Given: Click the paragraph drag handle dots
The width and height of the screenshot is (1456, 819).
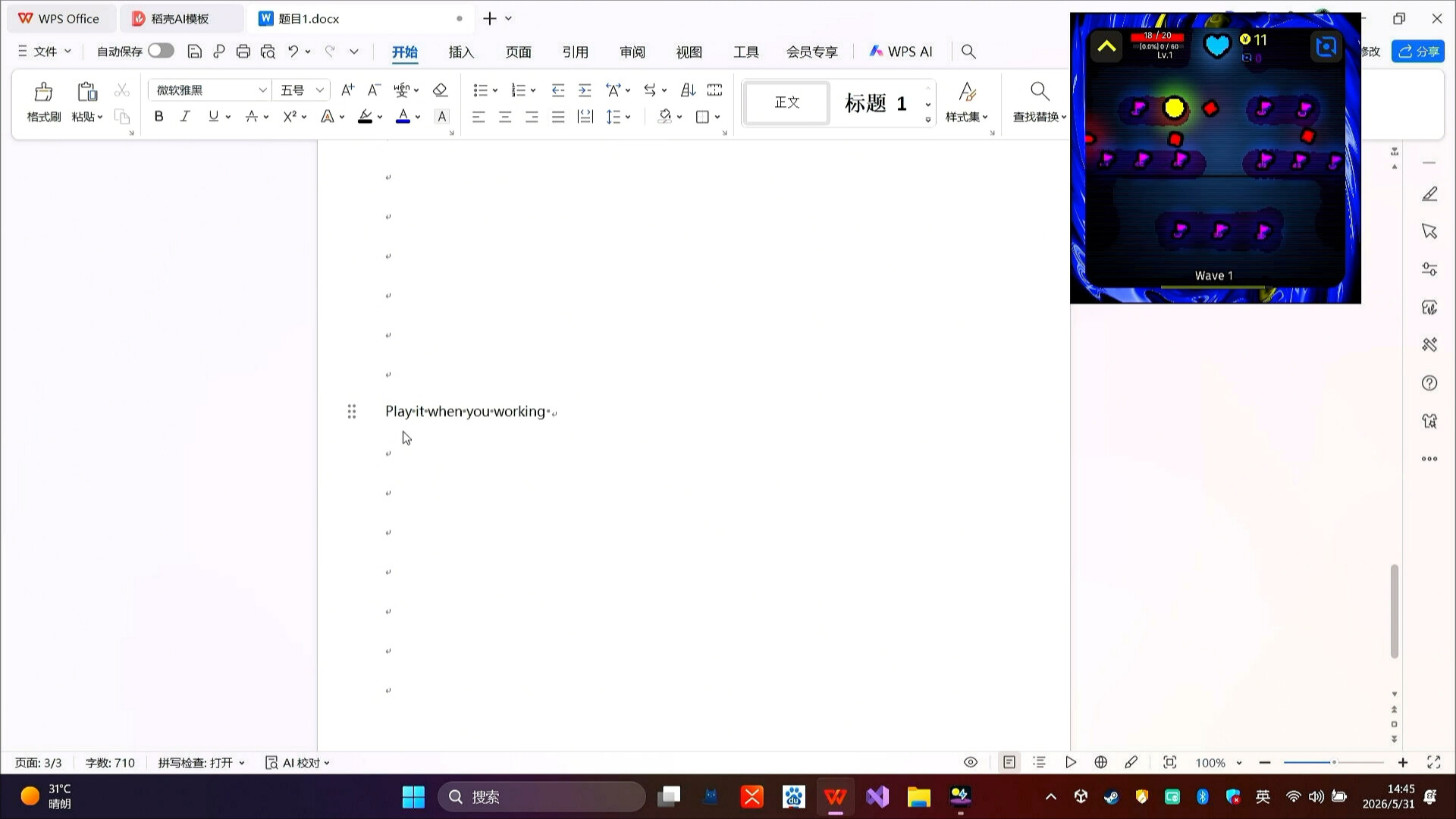Looking at the screenshot, I should (352, 411).
